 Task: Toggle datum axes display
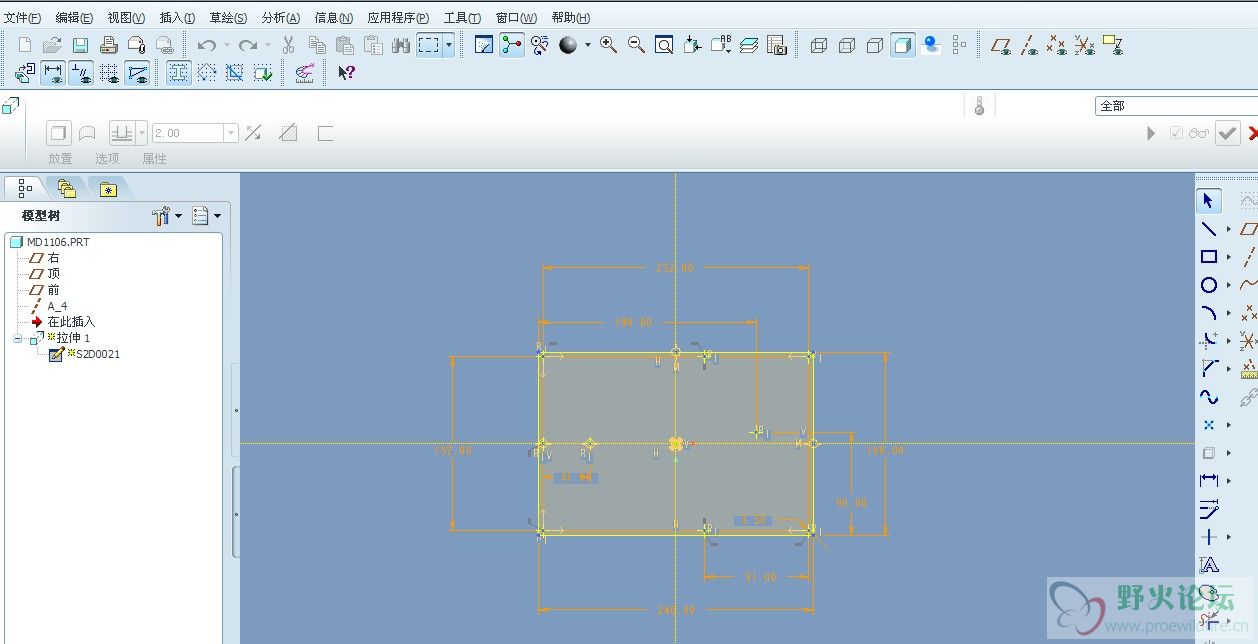pos(1029,45)
